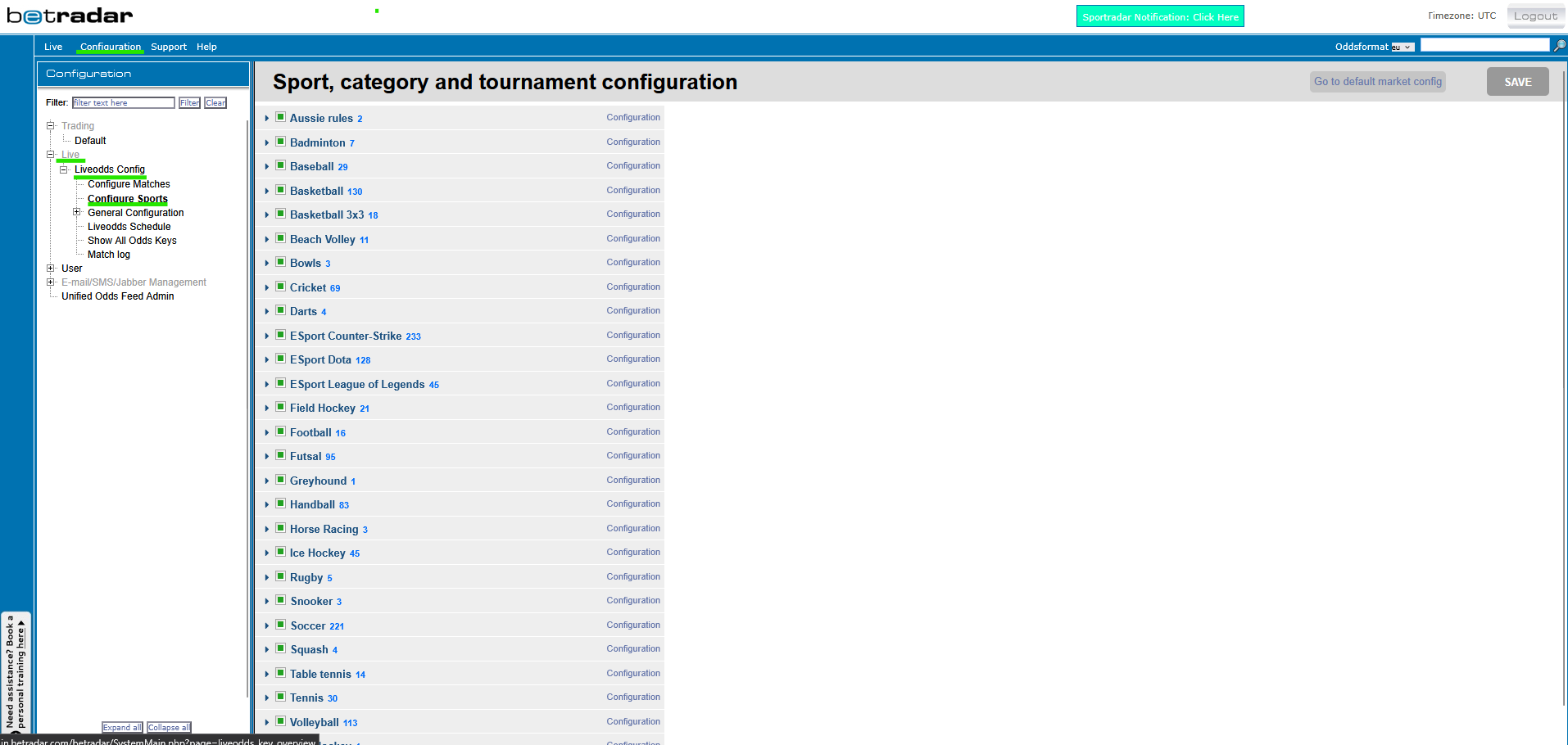Open the Support menu
Viewport: 1568px width, 745px height.
click(x=168, y=47)
